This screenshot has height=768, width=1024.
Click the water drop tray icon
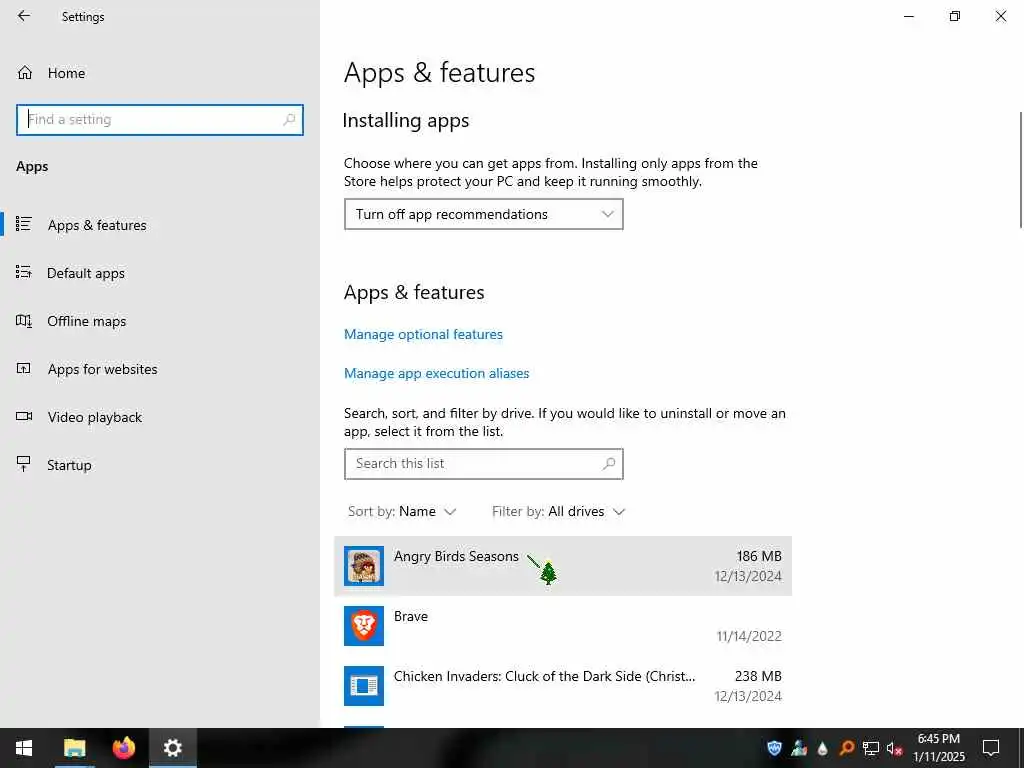822,748
